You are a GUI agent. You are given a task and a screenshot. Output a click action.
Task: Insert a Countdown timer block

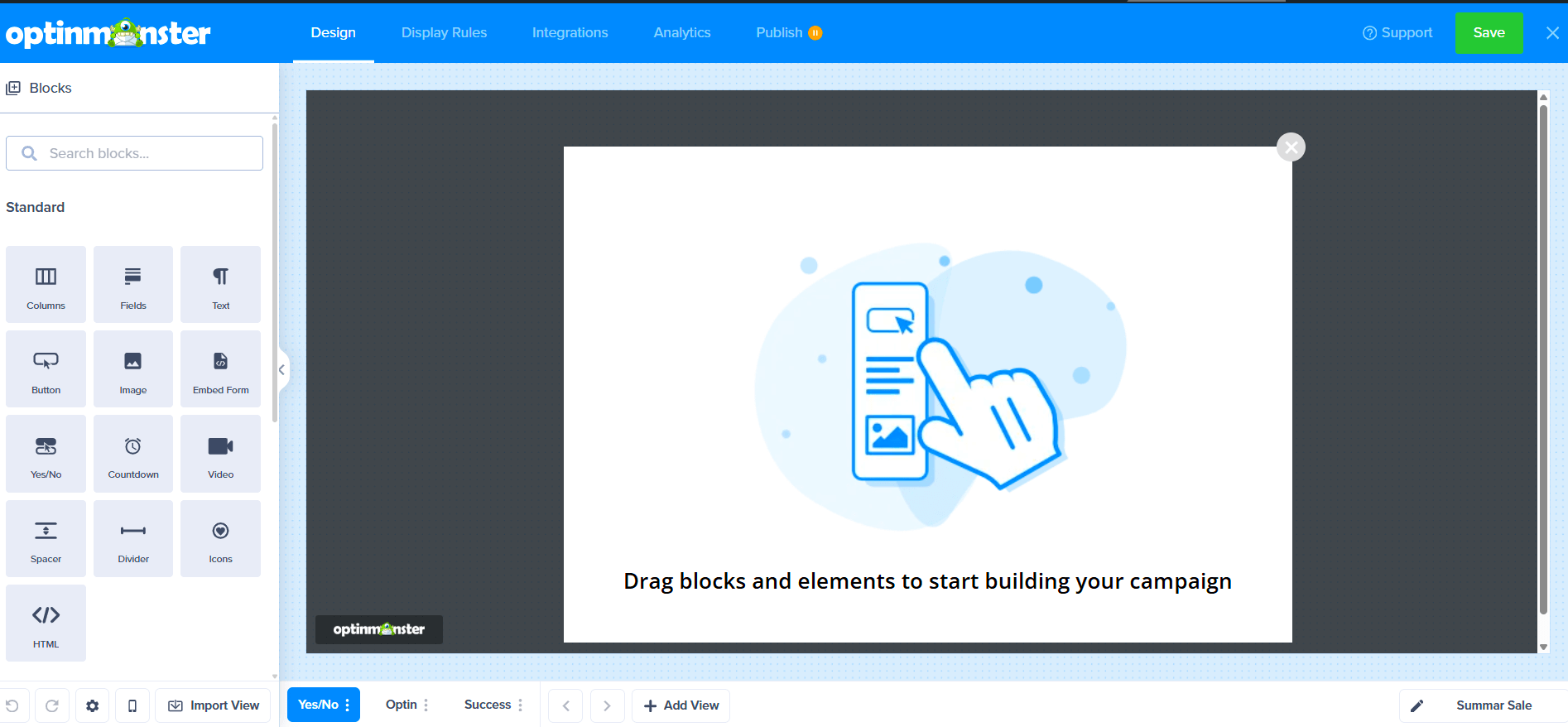pos(133,454)
